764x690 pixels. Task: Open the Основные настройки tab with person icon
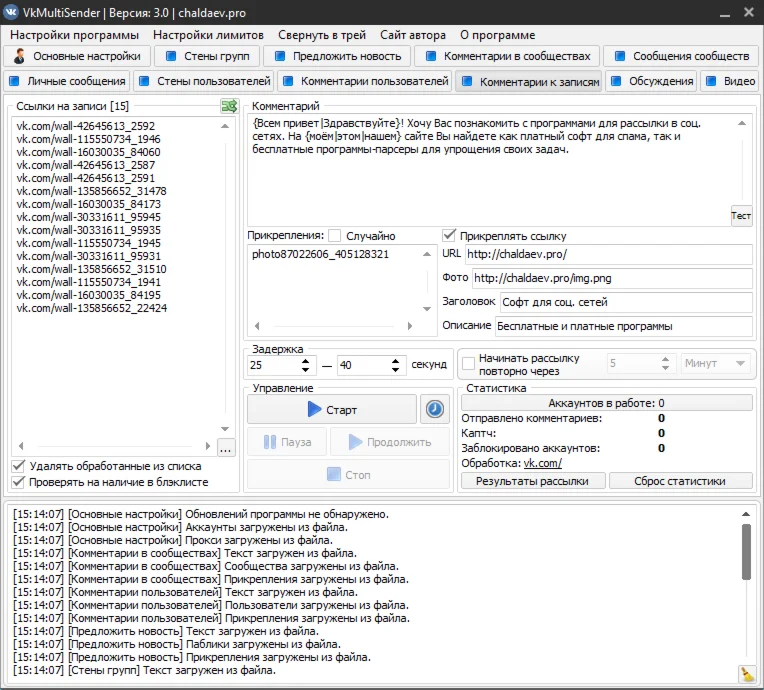[x=80, y=56]
